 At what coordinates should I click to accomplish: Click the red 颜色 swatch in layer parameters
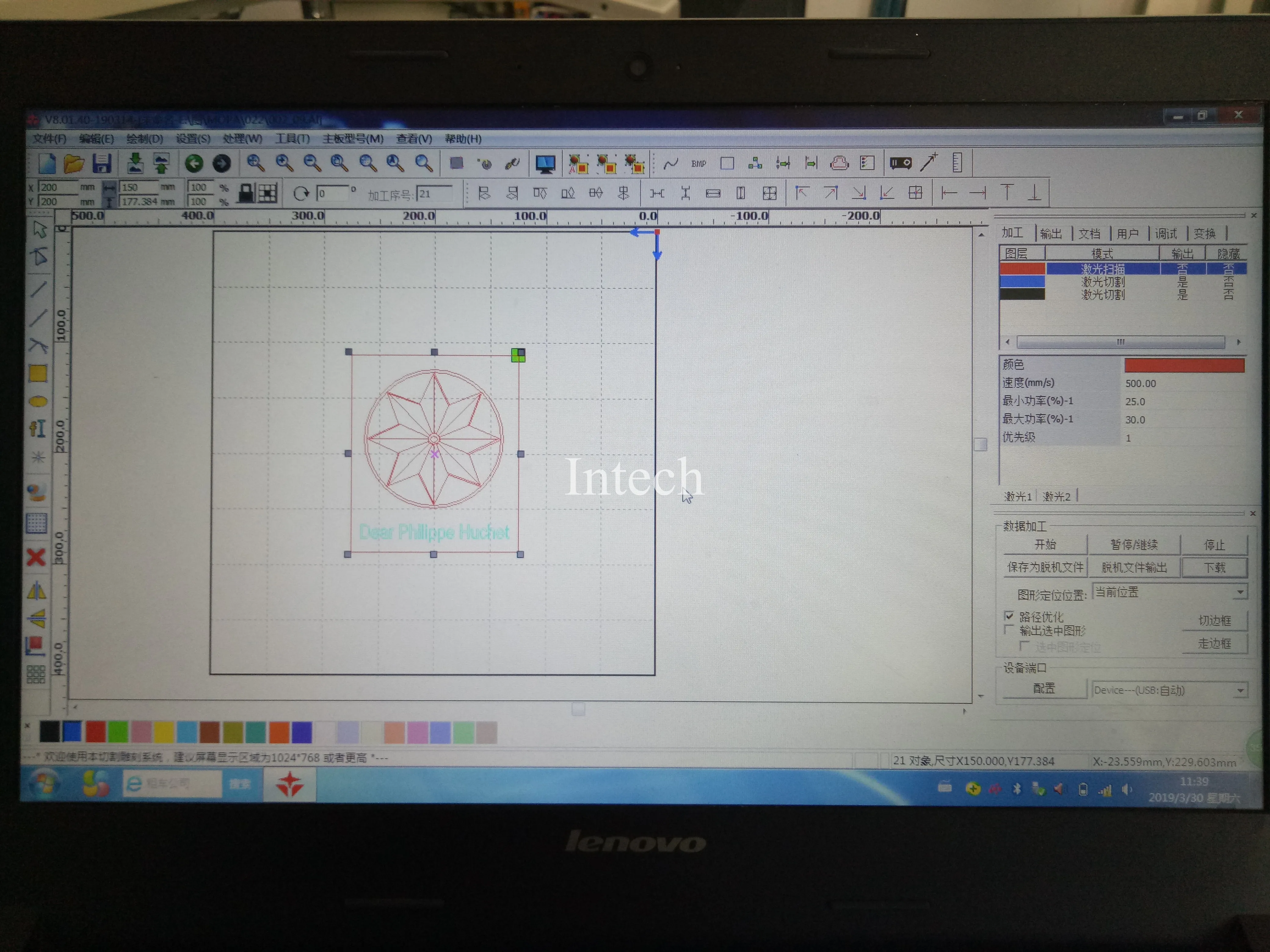[x=1185, y=365]
